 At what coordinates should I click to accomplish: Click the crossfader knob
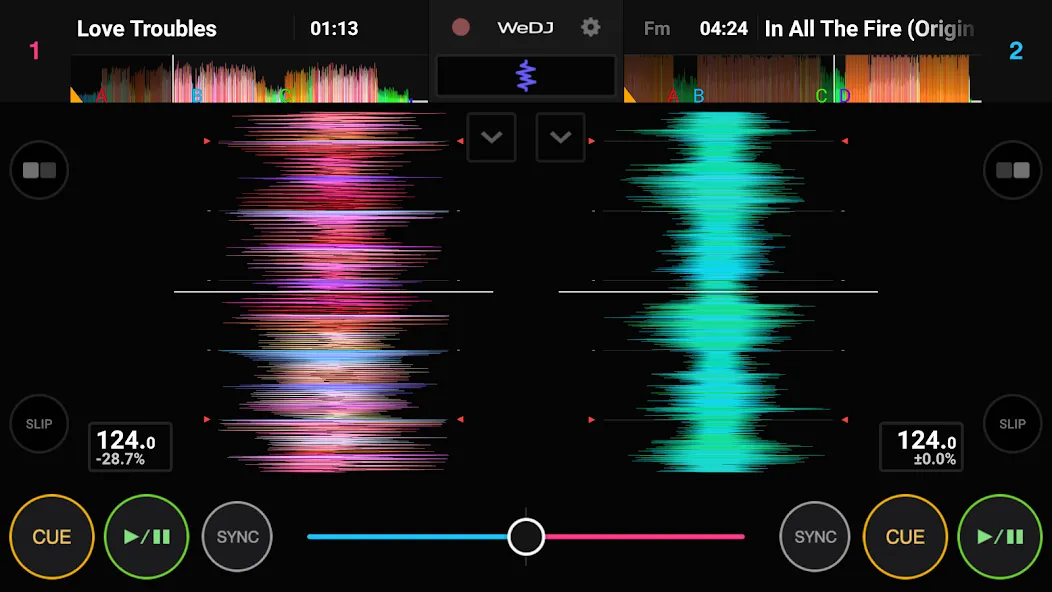coord(526,536)
